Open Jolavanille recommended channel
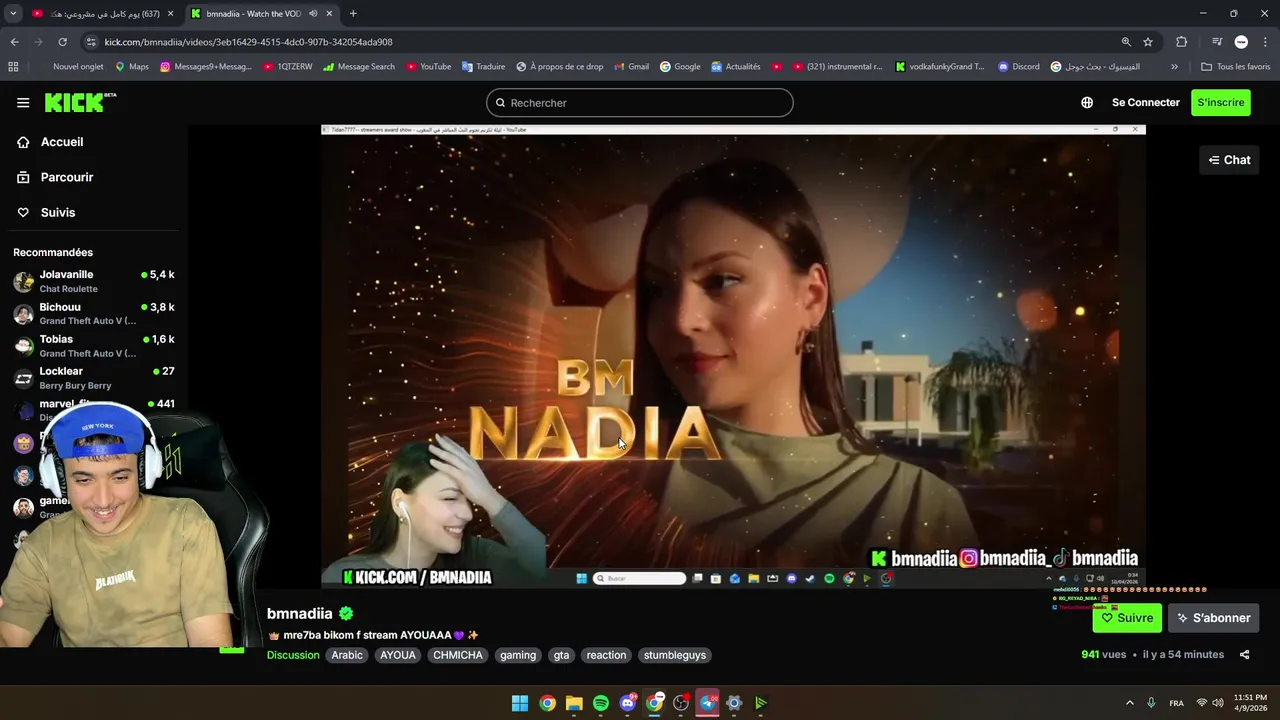Image resolution: width=1280 pixels, height=720 pixels. click(94, 281)
